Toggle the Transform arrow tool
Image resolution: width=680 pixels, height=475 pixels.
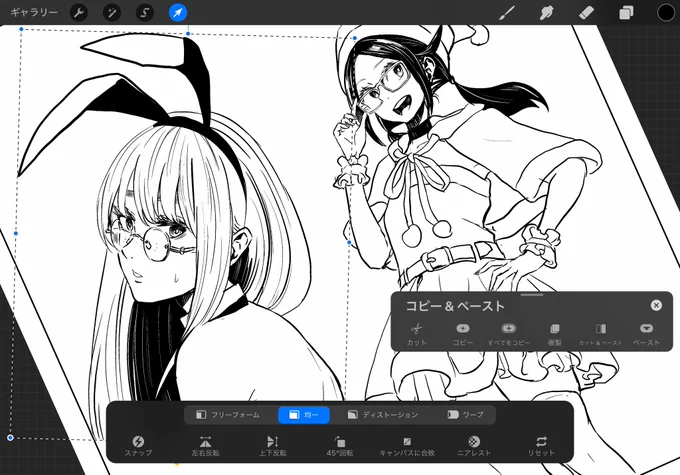[178, 13]
